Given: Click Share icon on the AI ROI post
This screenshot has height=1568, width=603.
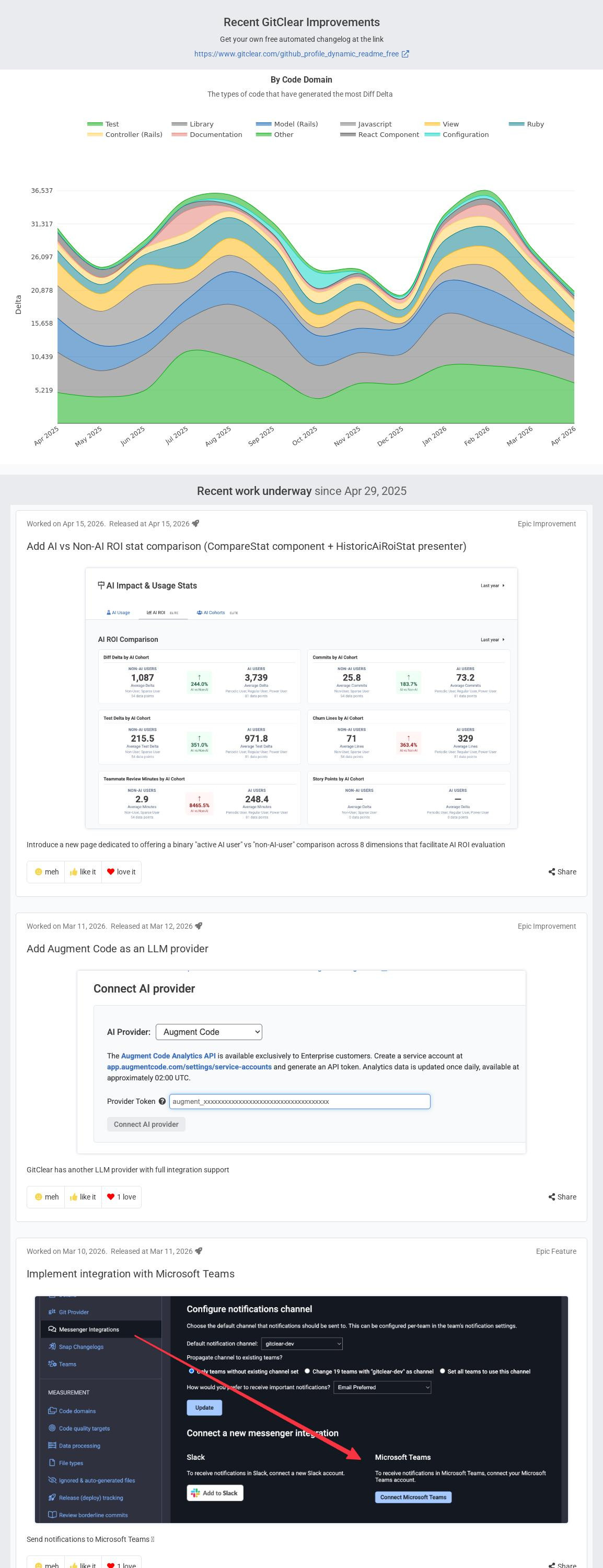Looking at the screenshot, I should [x=551, y=872].
